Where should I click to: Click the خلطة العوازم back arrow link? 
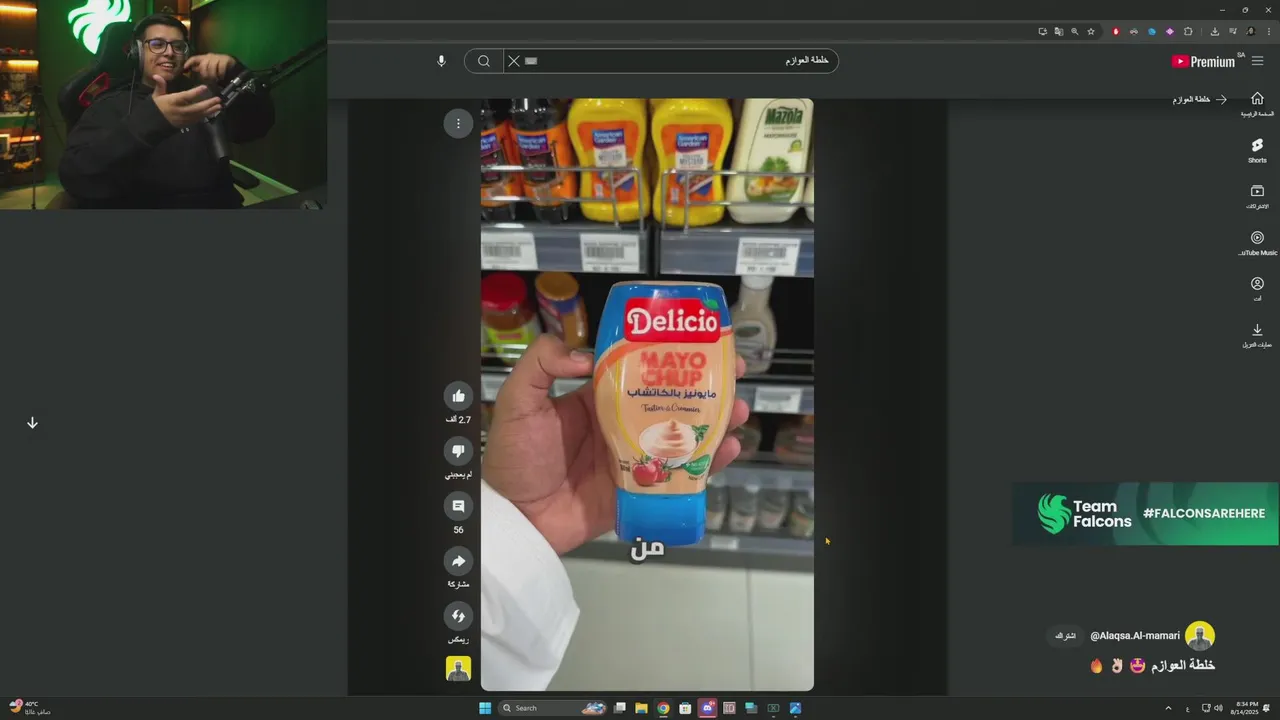click(1200, 99)
